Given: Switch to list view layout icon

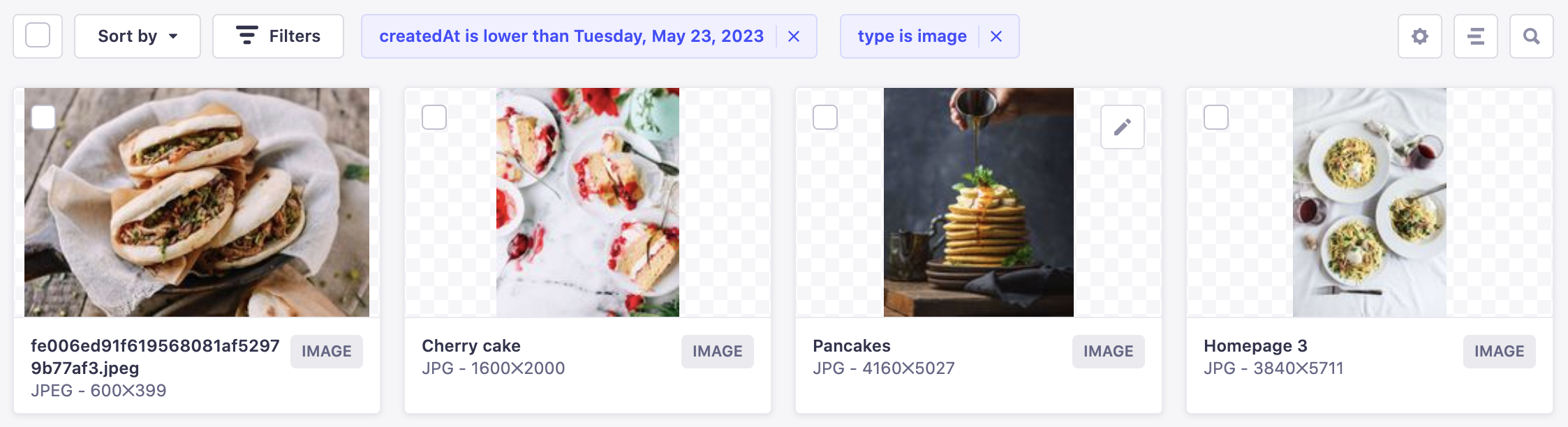Looking at the screenshot, I should [1475, 36].
